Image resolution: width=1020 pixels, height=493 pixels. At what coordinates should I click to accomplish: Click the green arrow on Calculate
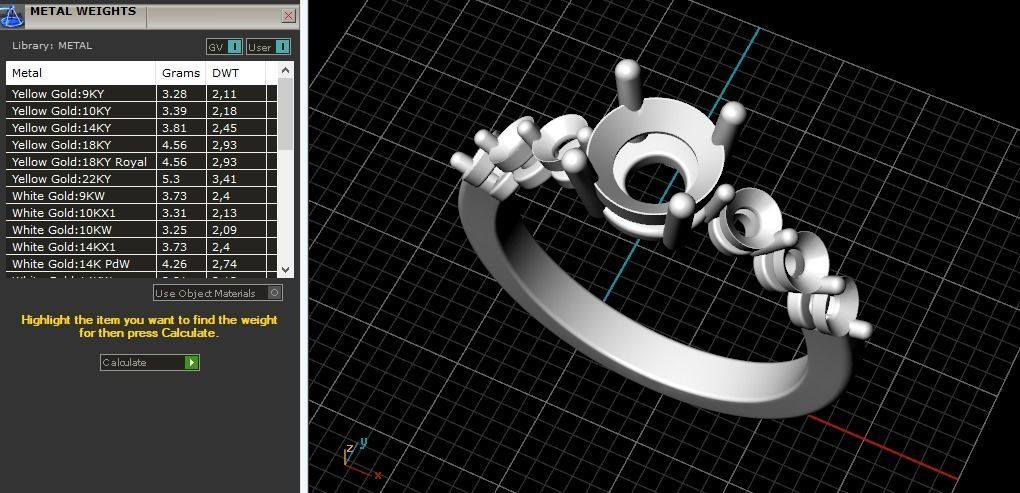[x=191, y=362]
